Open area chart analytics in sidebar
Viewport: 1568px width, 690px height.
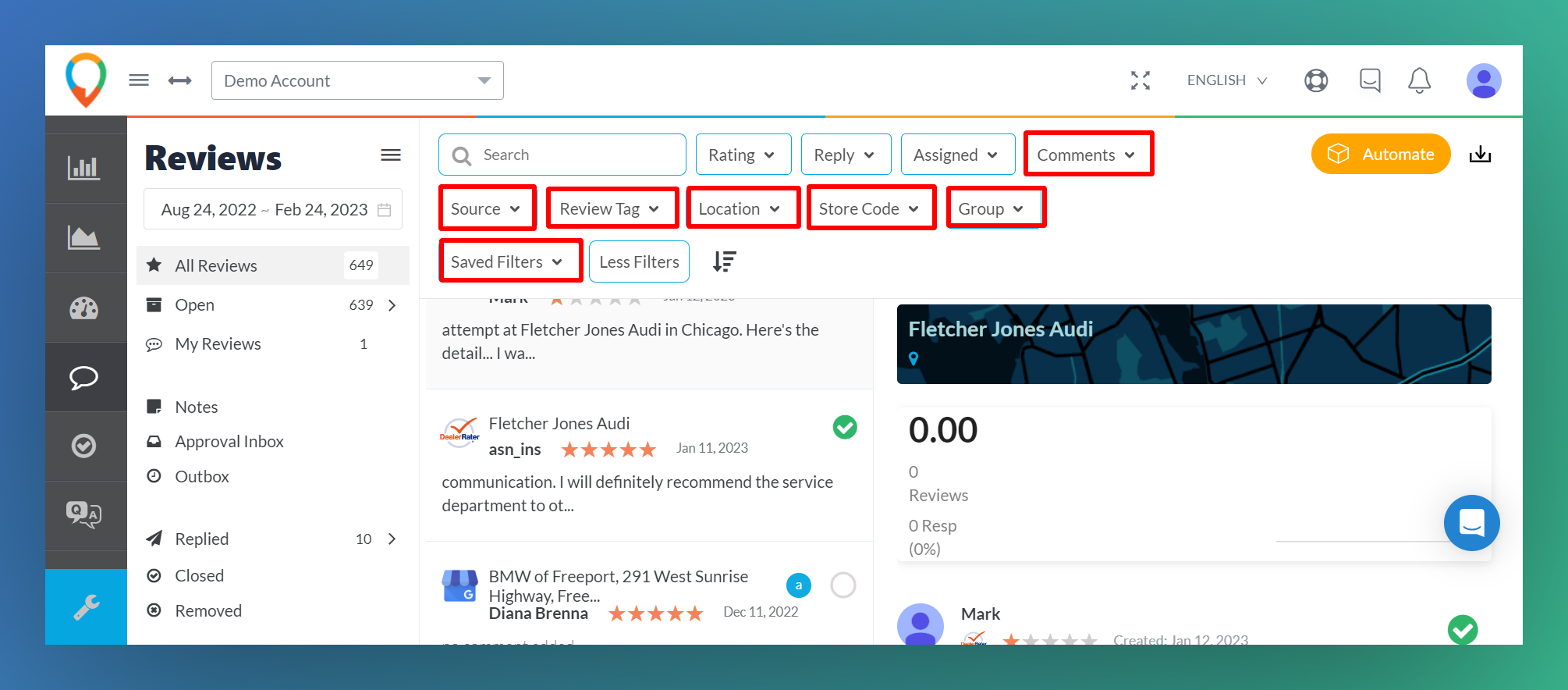(x=84, y=237)
